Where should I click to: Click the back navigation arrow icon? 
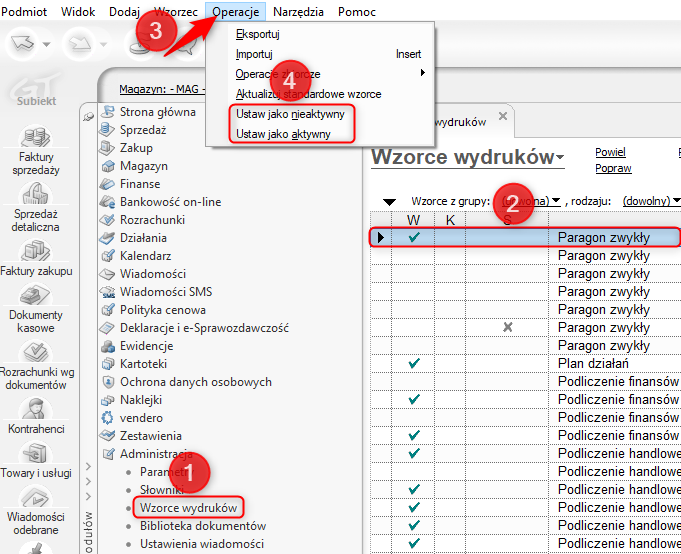pos(22,43)
